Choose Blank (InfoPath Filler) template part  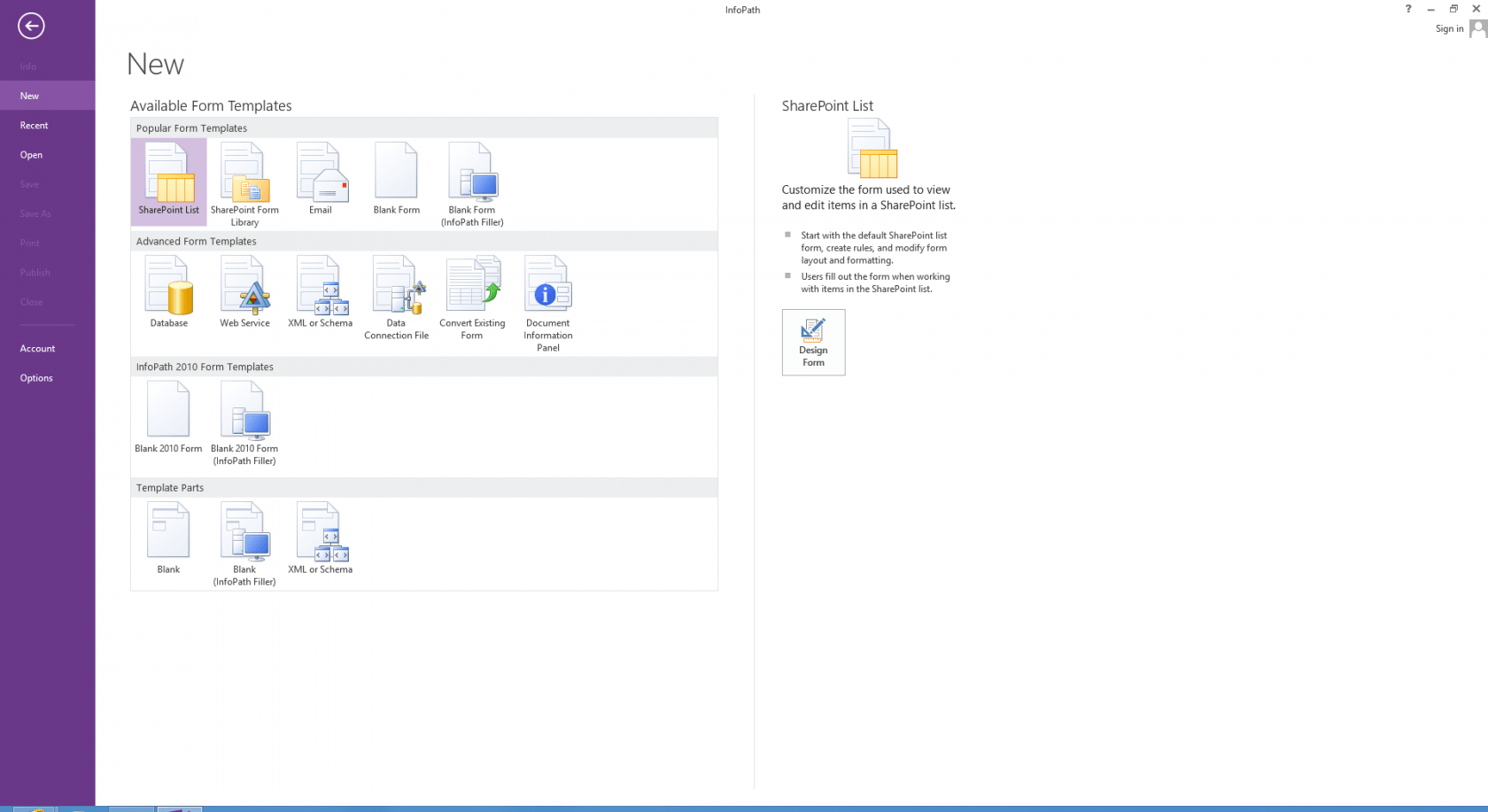[244, 544]
